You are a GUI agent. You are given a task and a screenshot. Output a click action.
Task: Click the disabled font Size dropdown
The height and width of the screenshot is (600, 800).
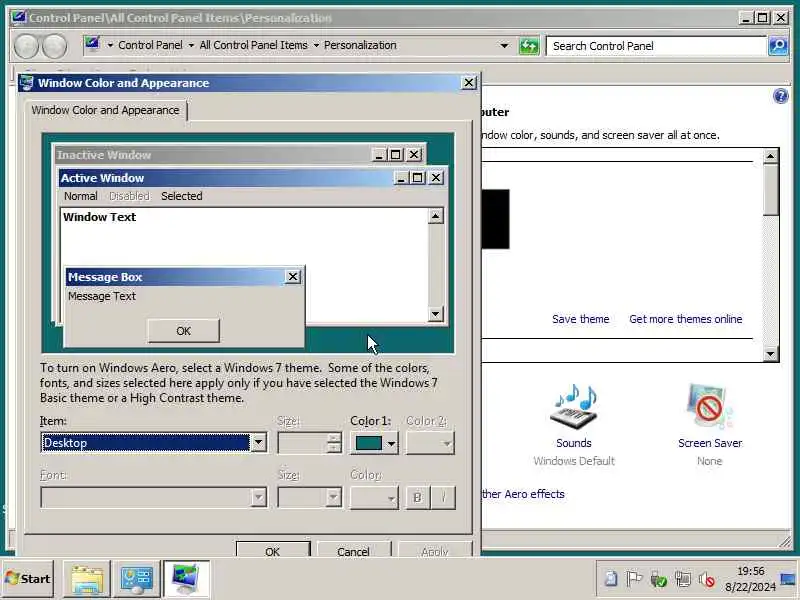click(310, 497)
